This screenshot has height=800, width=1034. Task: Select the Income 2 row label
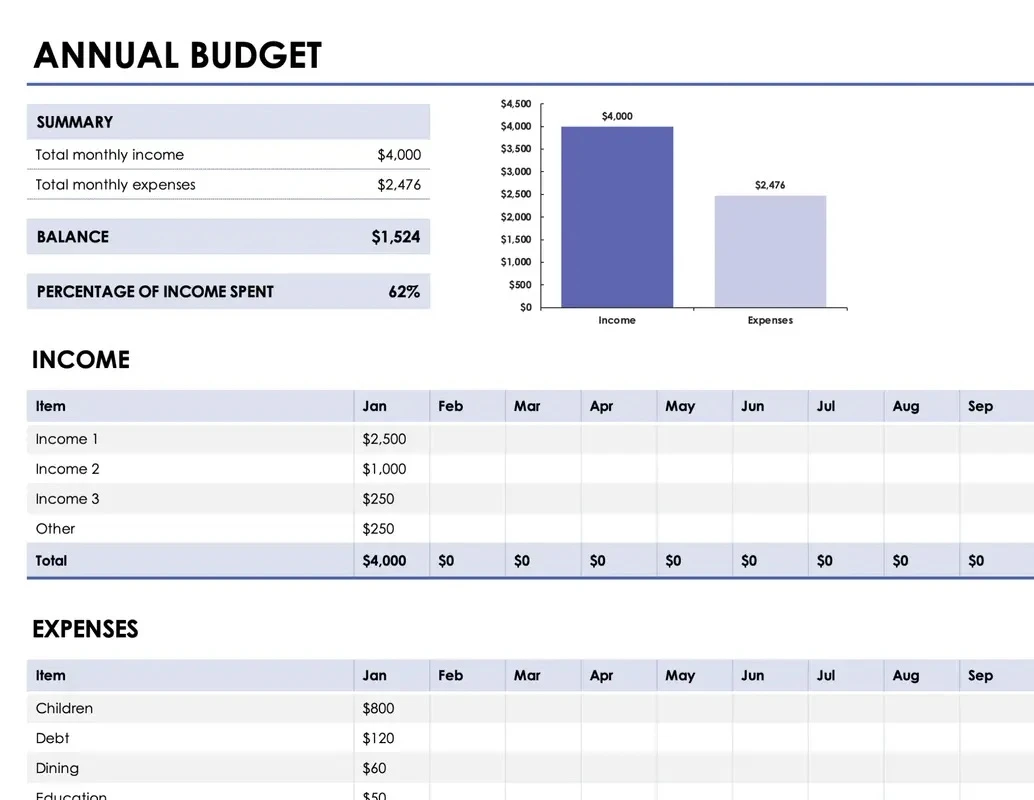click(67, 469)
